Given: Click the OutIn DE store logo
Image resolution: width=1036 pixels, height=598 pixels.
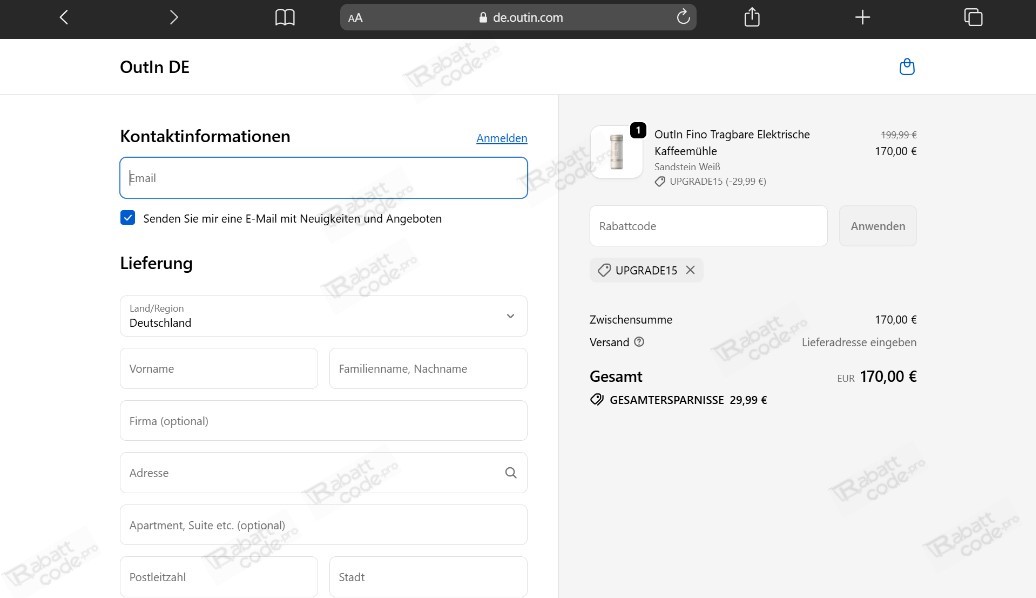Looking at the screenshot, I should point(155,67).
